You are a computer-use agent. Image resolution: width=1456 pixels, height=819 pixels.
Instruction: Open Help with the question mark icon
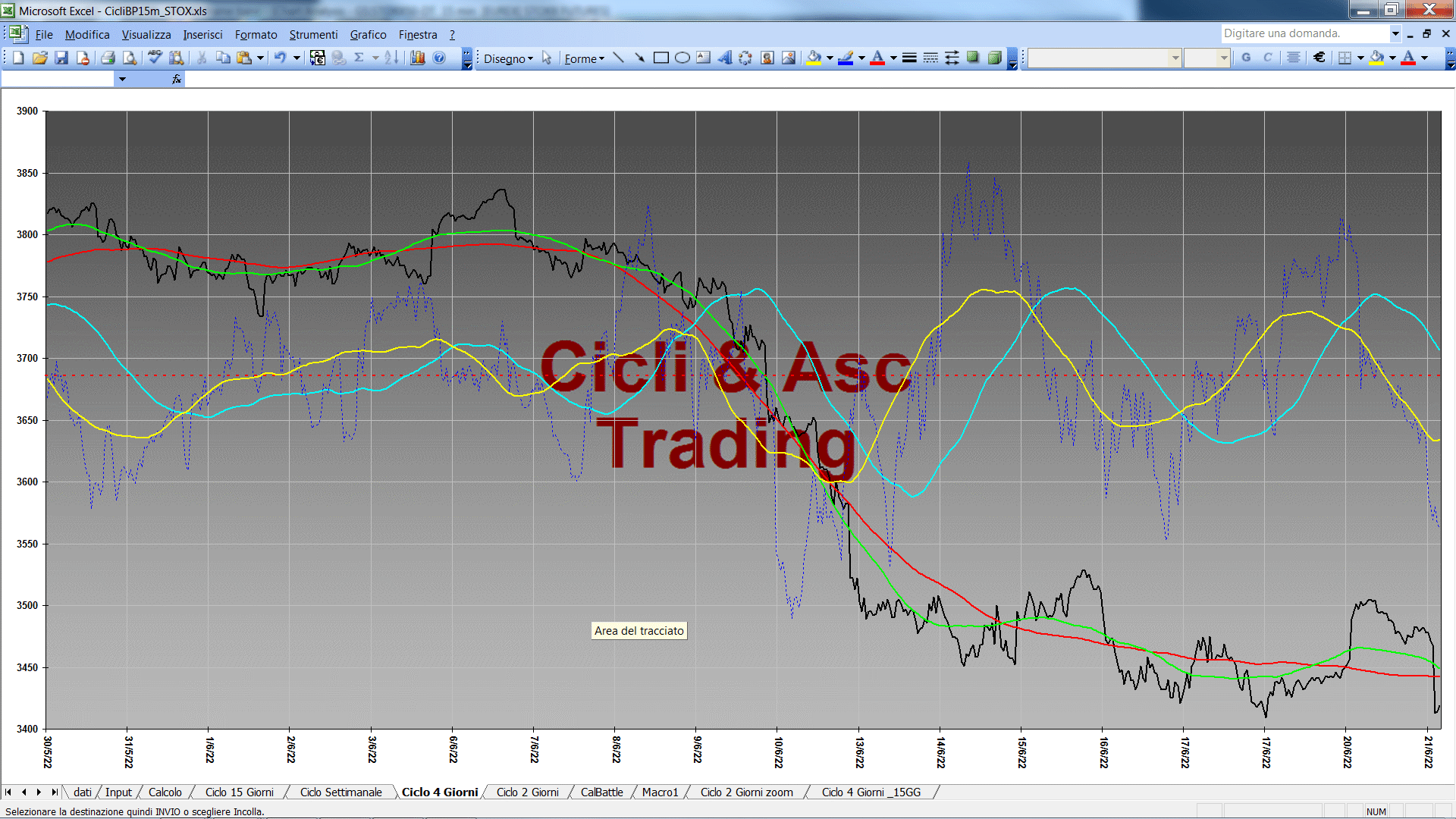[439, 58]
